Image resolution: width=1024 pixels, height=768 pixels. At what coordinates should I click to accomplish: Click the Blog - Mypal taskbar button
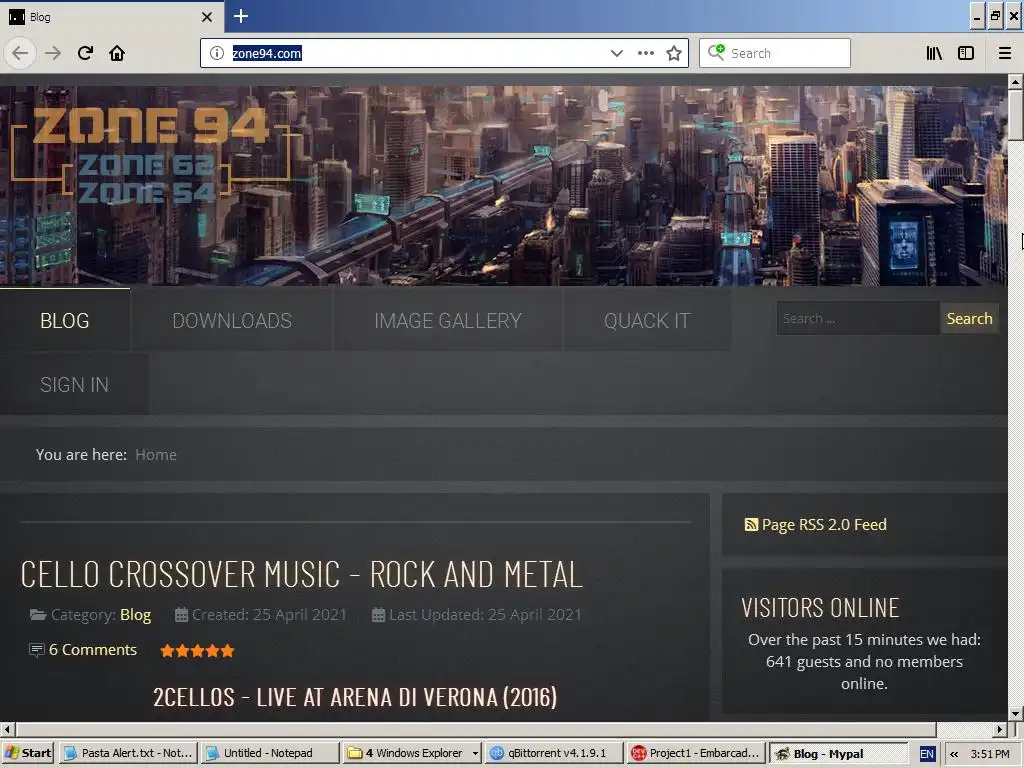tap(838, 754)
